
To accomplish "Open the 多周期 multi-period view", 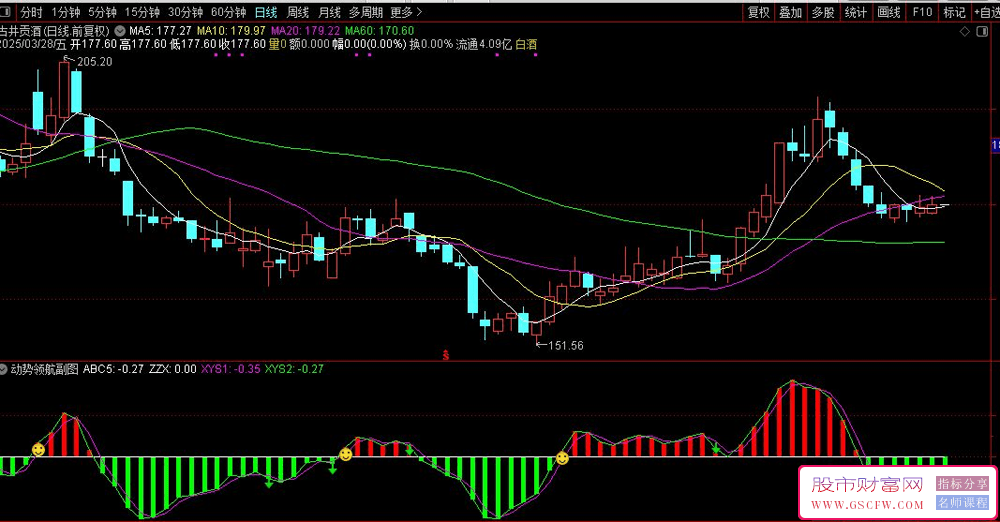I will click(x=366, y=12).
